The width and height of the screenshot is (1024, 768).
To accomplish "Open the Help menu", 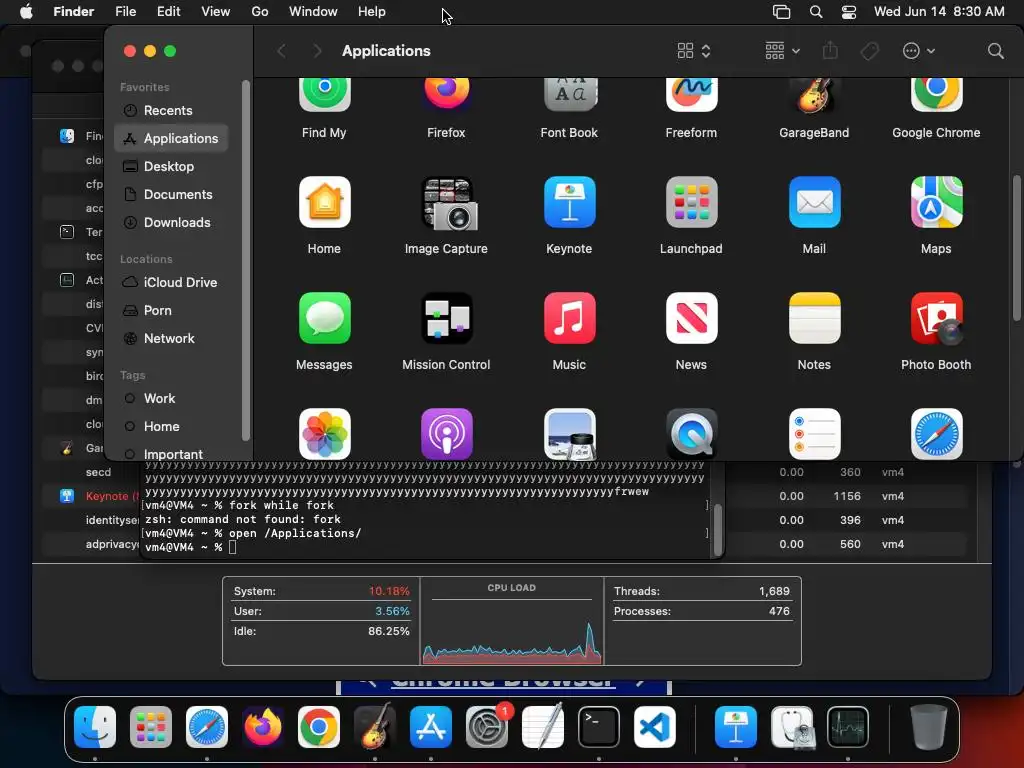I will click(x=372, y=12).
